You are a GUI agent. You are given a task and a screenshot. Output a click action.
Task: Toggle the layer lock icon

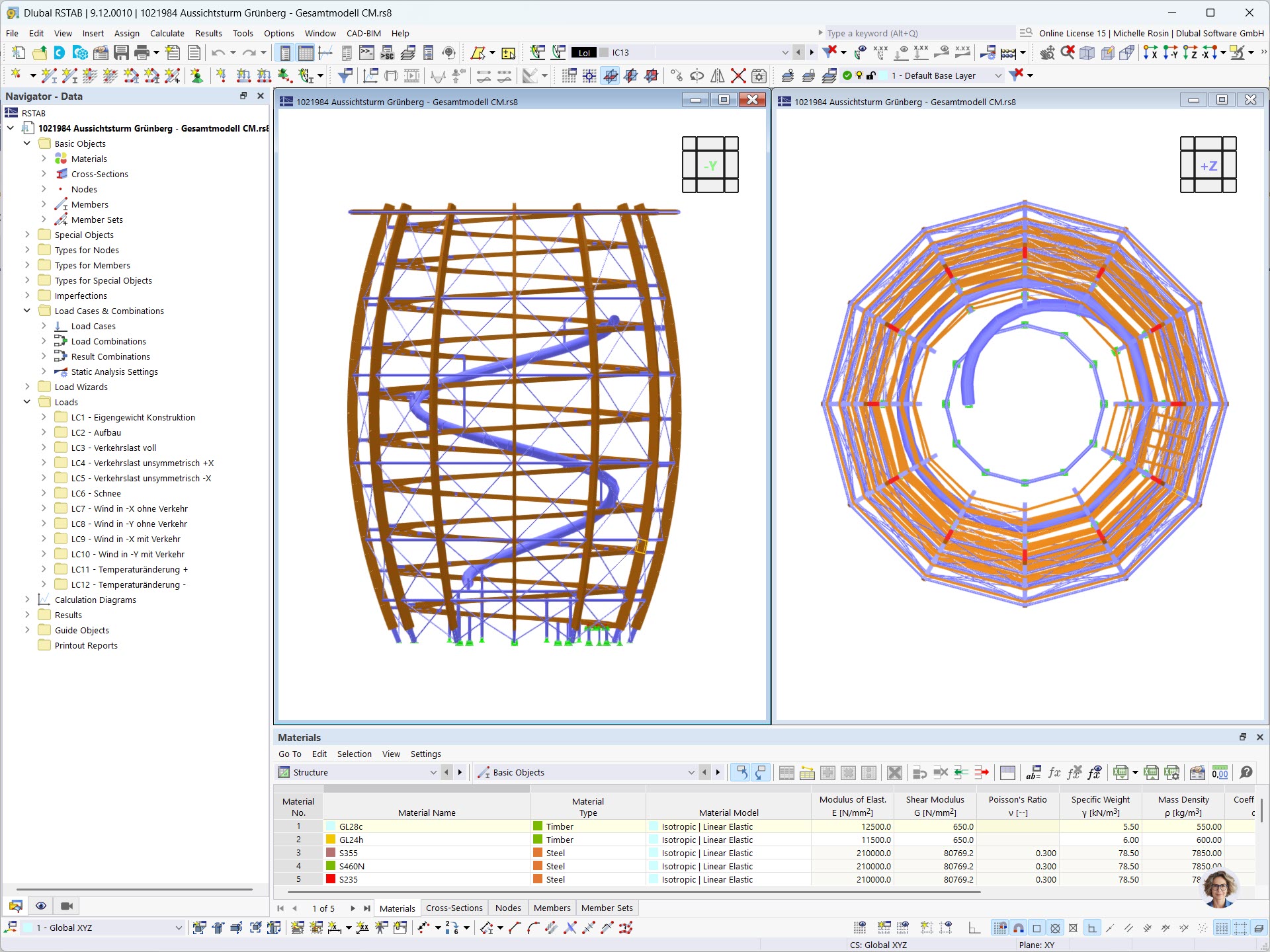click(x=871, y=75)
